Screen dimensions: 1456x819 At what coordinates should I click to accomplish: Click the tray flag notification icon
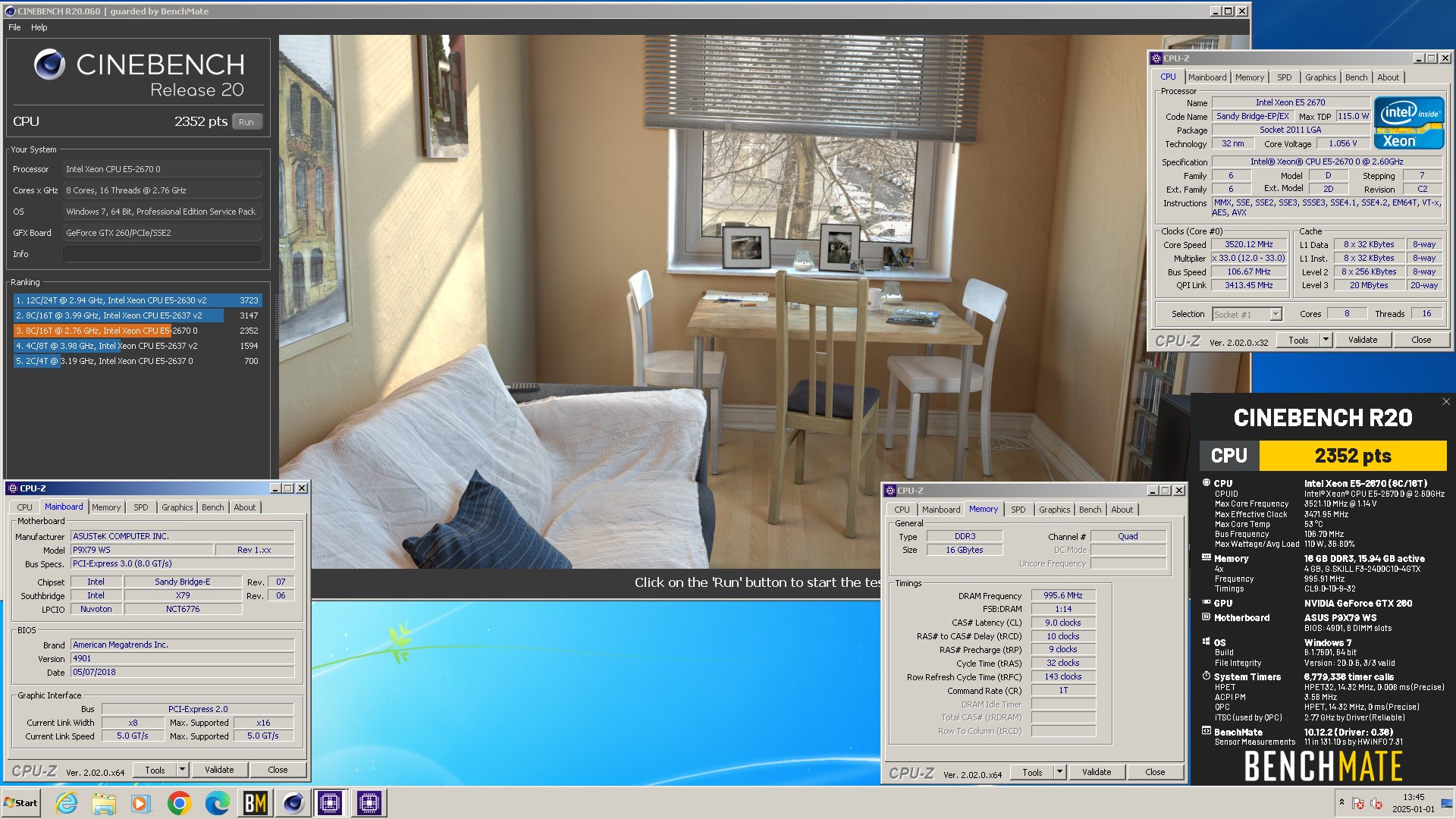1358,803
